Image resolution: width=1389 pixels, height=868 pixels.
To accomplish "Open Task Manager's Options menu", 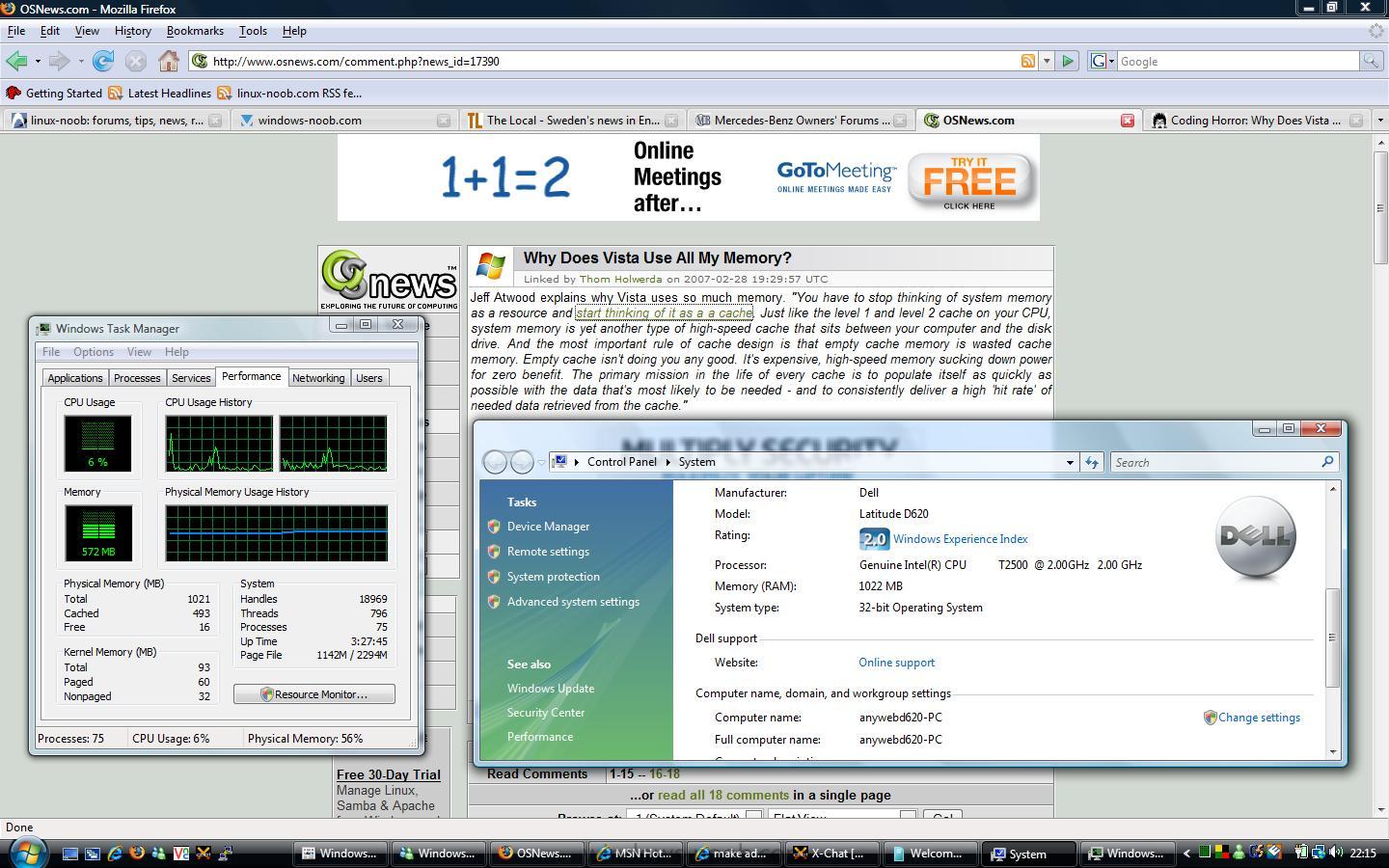I will pos(94,352).
